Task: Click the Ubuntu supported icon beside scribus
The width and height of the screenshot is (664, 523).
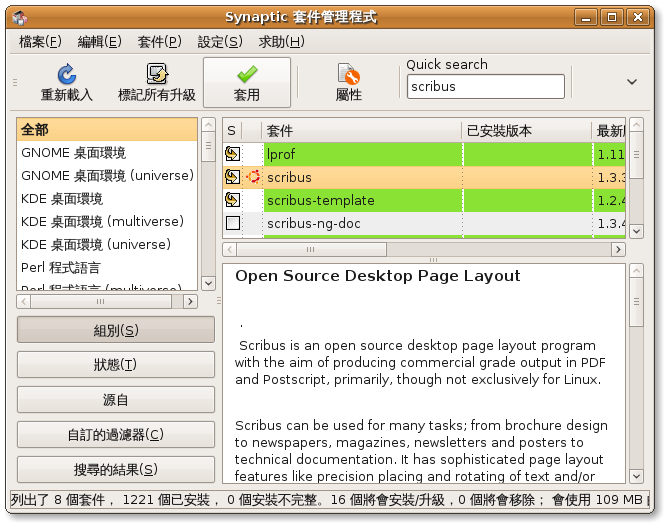Action: (x=253, y=177)
